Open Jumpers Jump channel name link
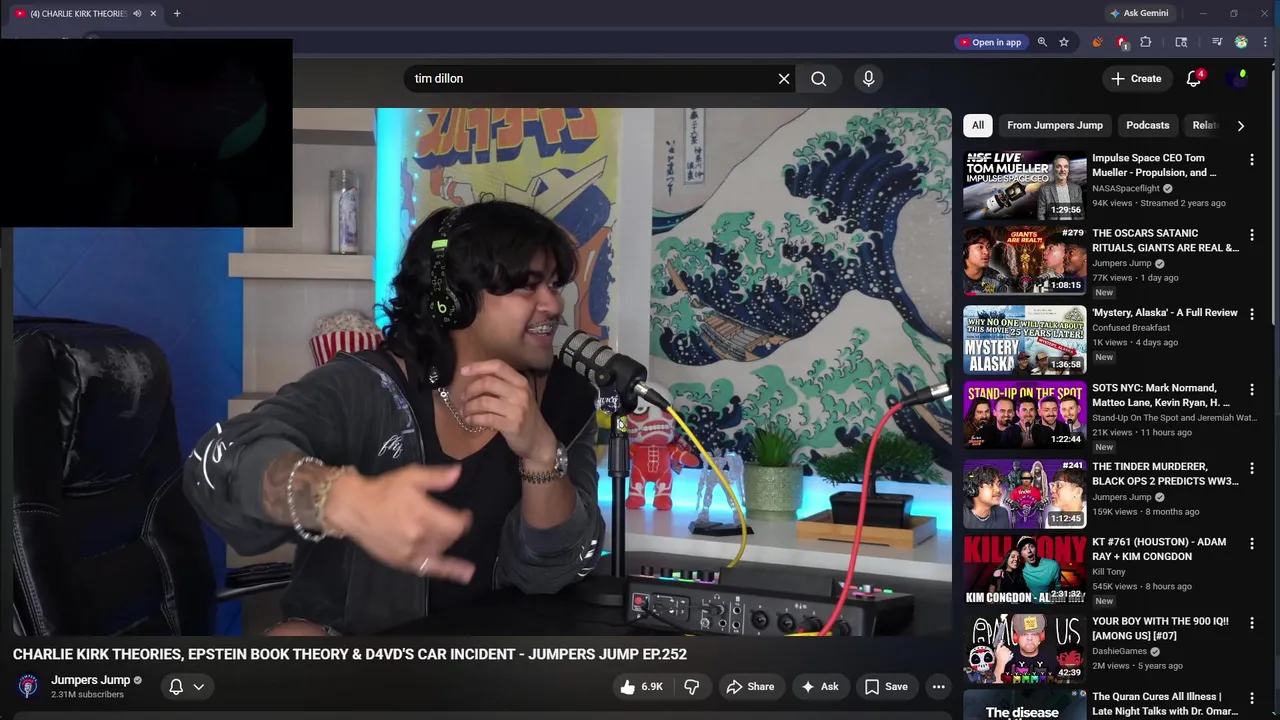Image resolution: width=1280 pixels, height=720 pixels. click(90, 680)
